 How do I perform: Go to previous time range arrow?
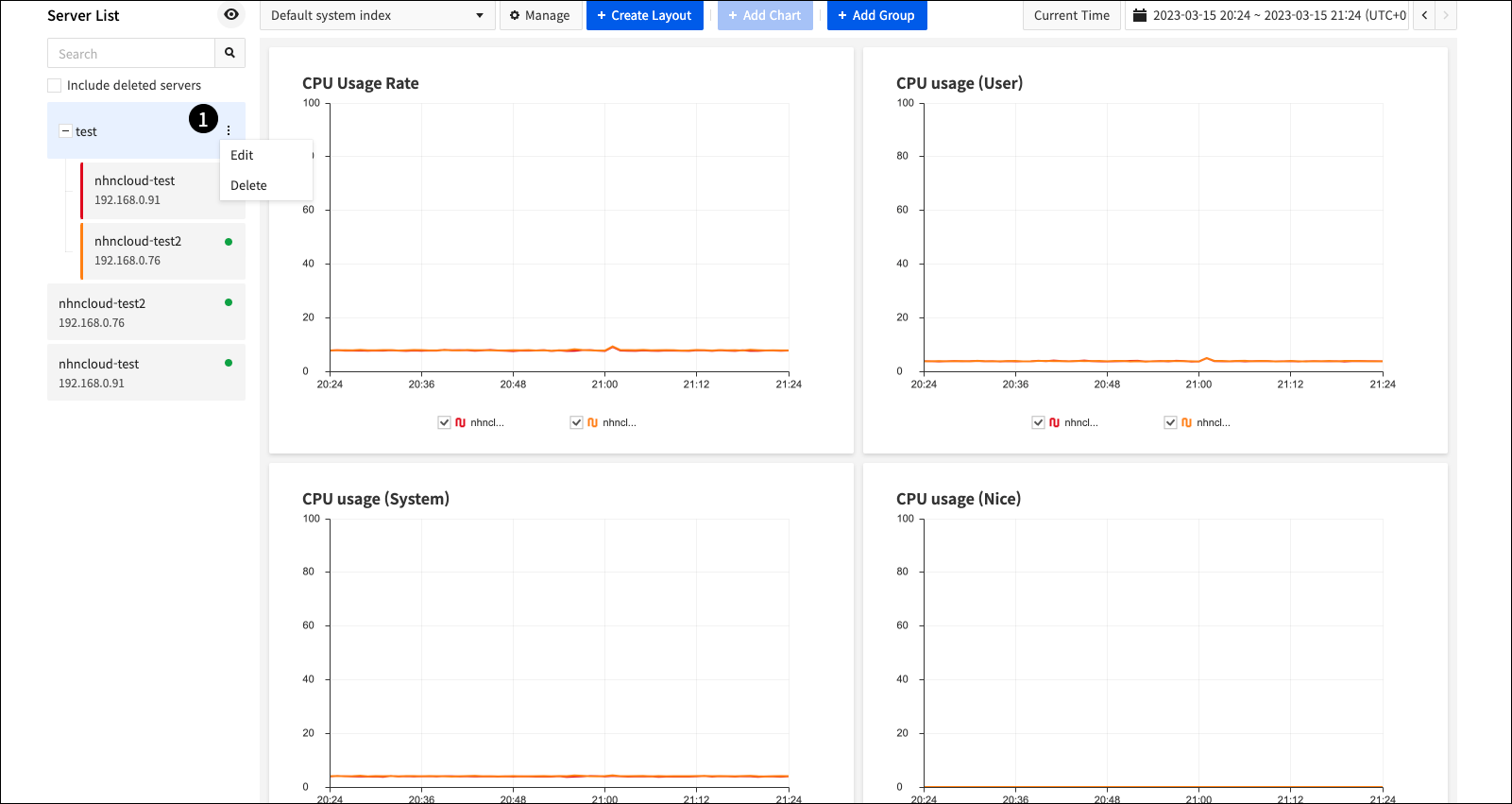pyautogui.click(x=1424, y=15)
